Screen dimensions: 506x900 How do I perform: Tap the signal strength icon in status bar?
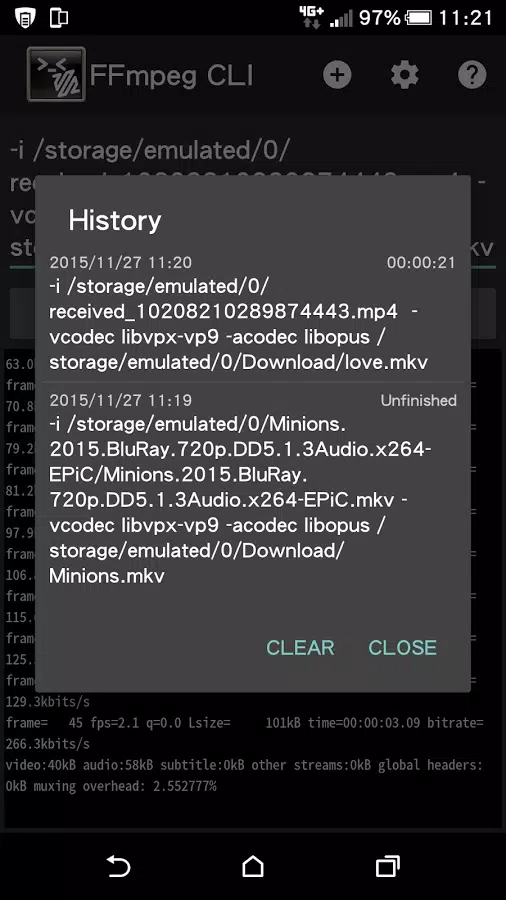click(x=341, y=19)
